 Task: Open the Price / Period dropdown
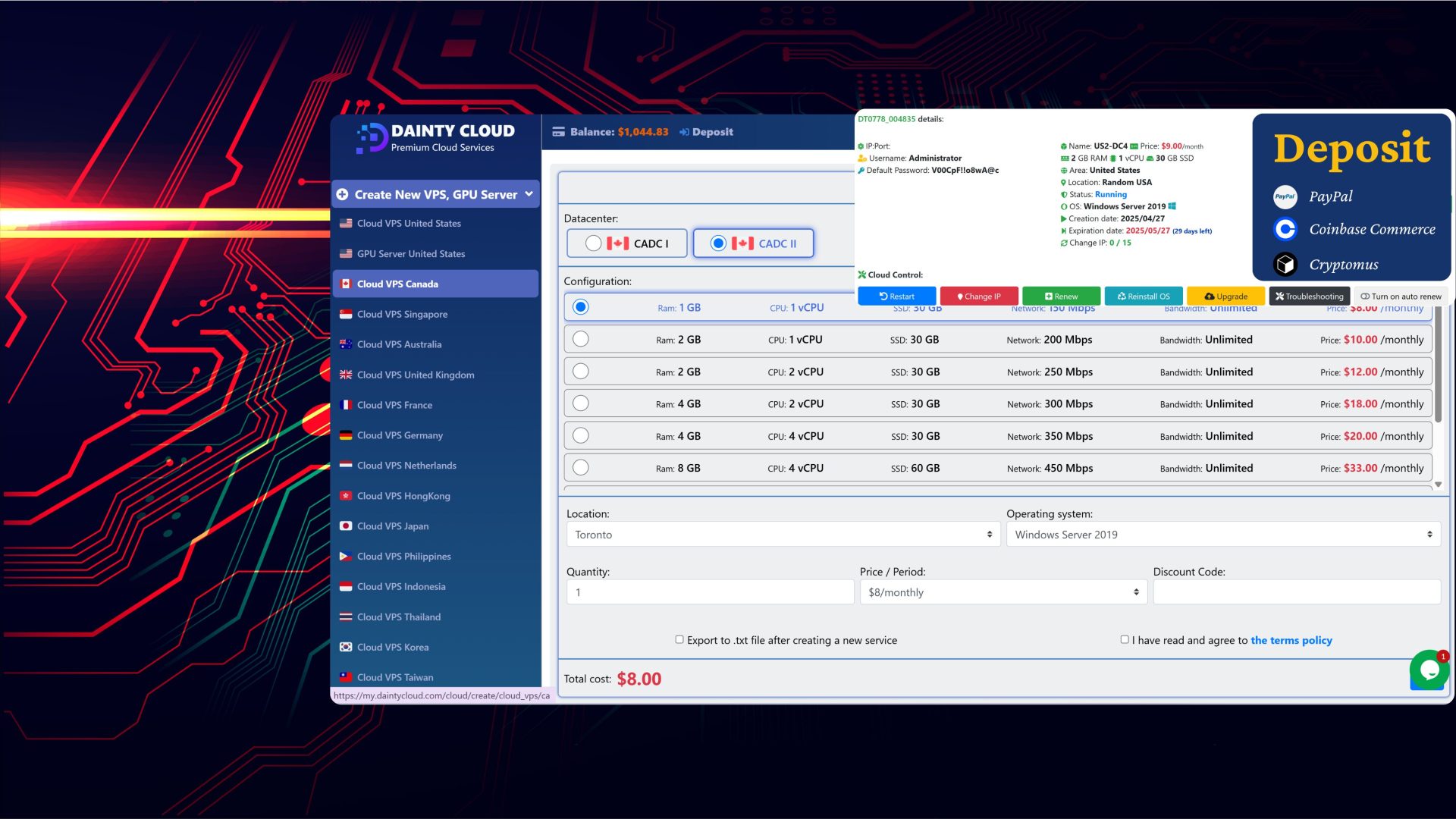tap(1003, 592)
